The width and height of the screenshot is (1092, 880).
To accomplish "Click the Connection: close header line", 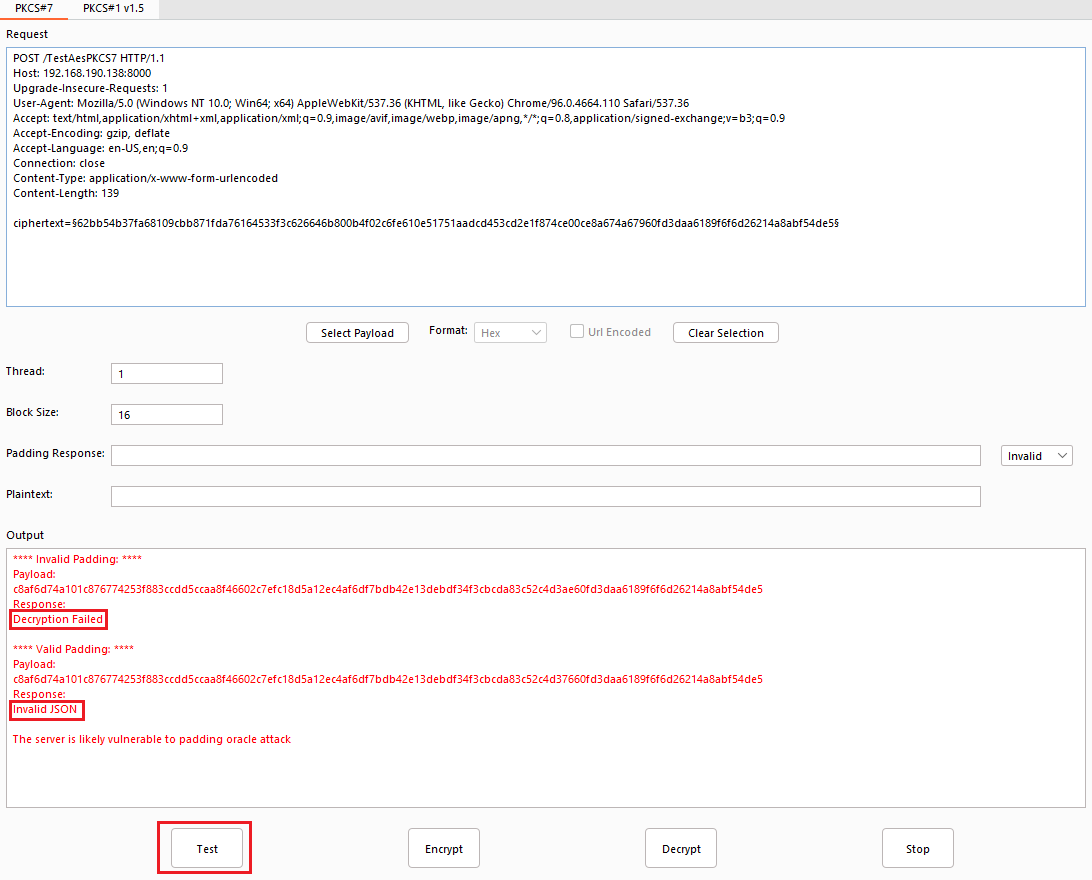I will tap(58, 163).
